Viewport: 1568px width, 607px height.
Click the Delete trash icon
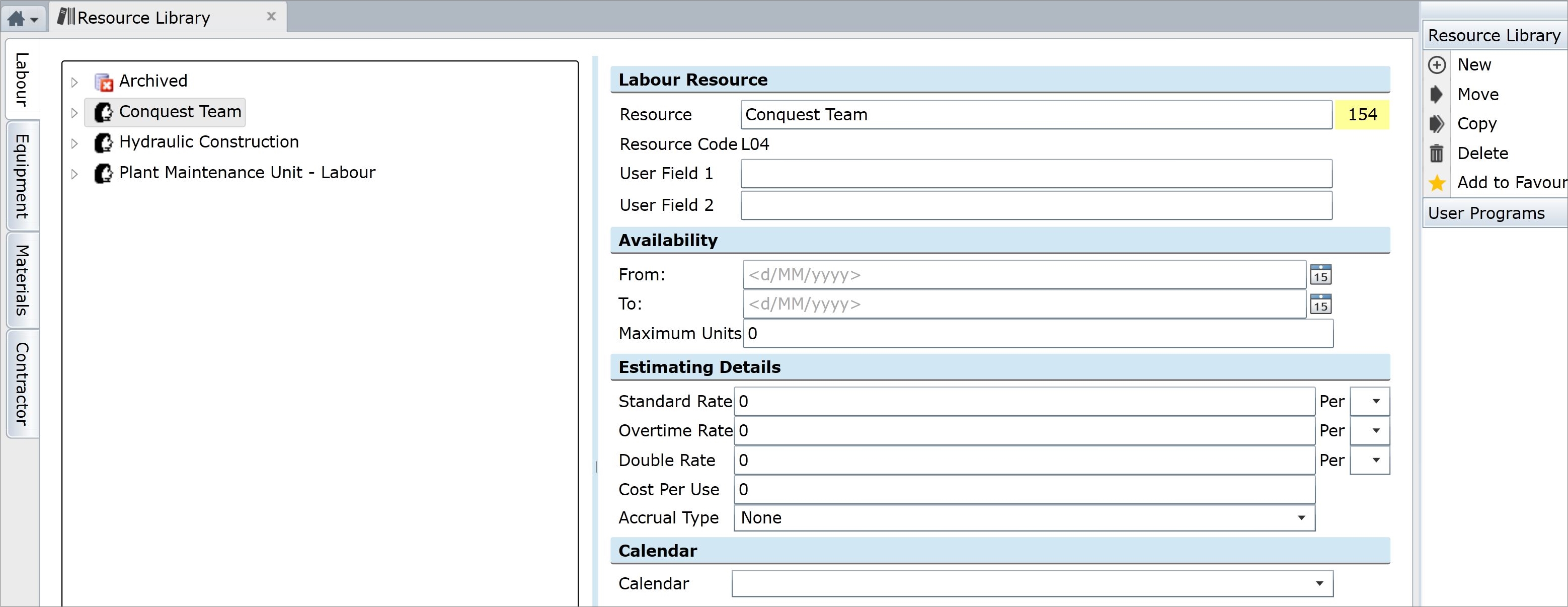(x=1437, y=154)
